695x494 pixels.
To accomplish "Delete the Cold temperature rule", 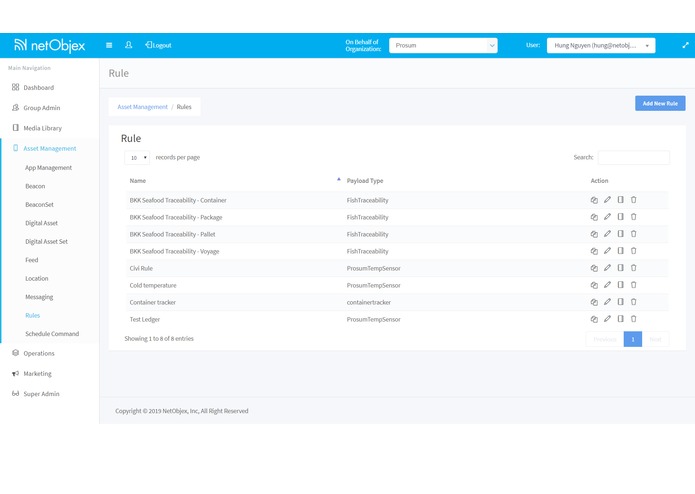I will tap(633, 285).
